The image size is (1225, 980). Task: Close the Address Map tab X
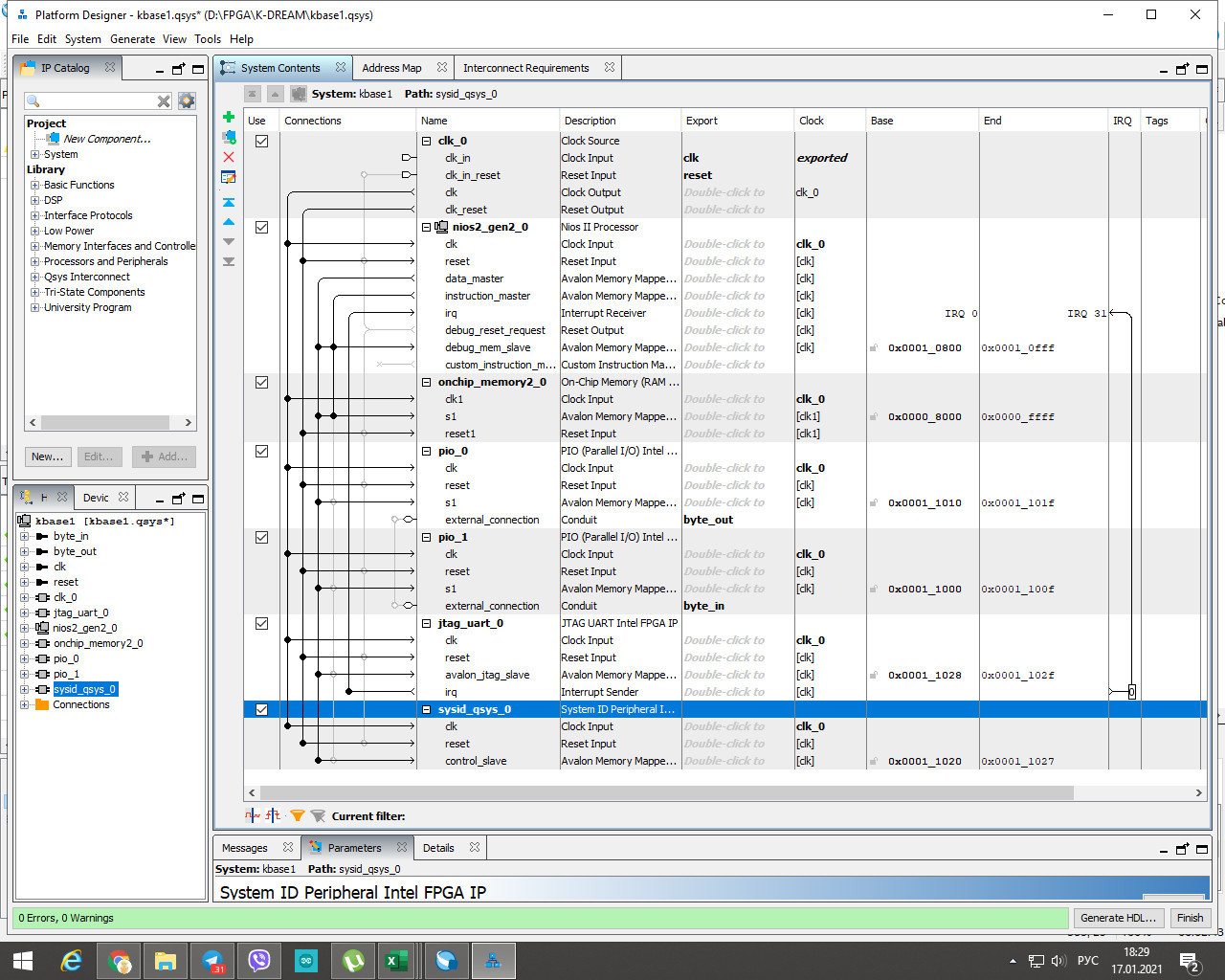(441, 67)
